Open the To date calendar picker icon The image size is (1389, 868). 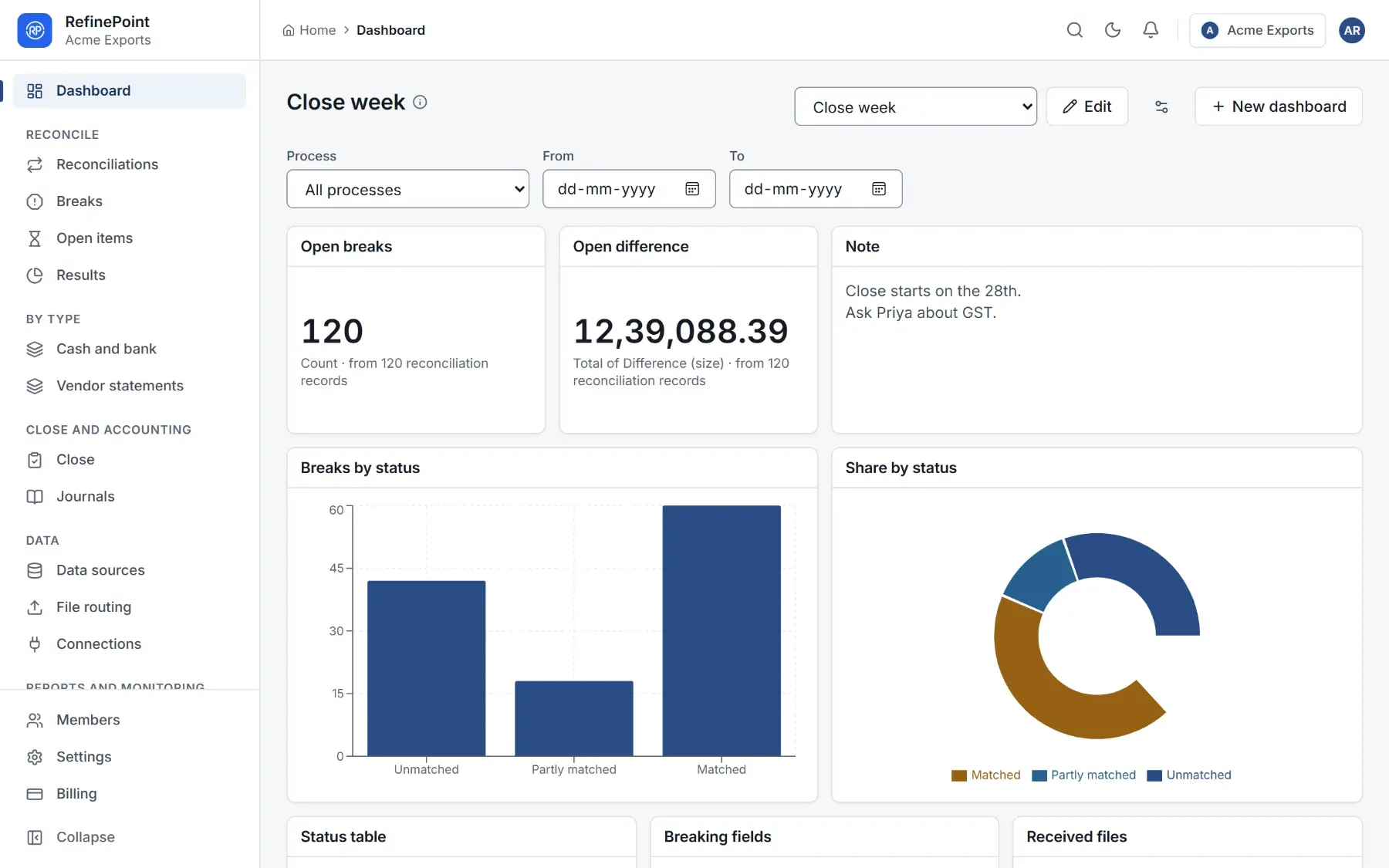[x=879, y=189]
